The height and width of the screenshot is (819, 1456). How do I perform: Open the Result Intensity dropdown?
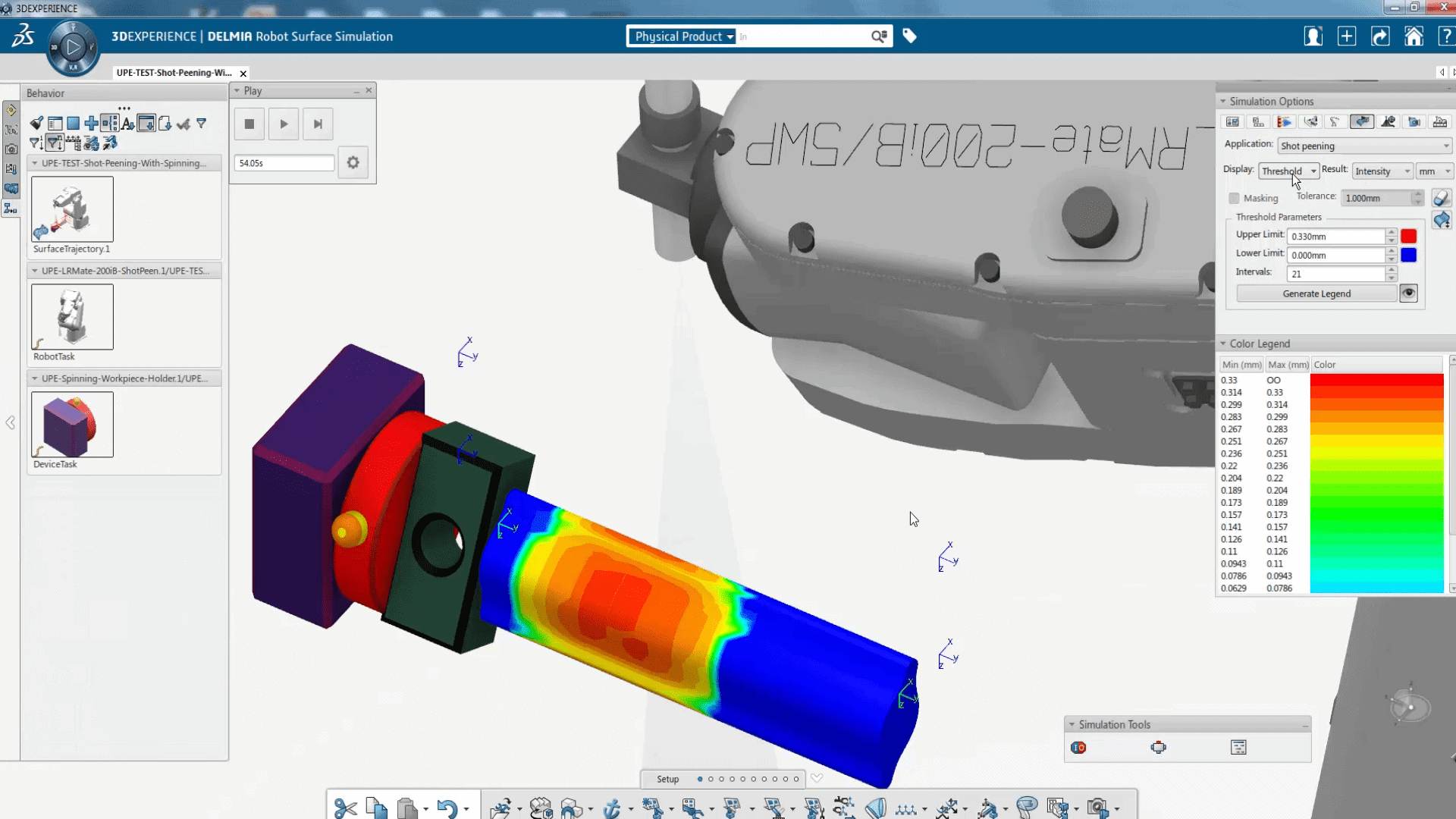pos(1382,171)
